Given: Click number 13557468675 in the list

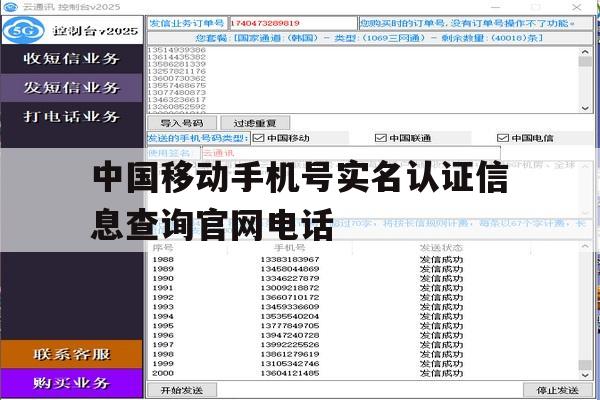Looking at the screenshot, I should (177, 85).
